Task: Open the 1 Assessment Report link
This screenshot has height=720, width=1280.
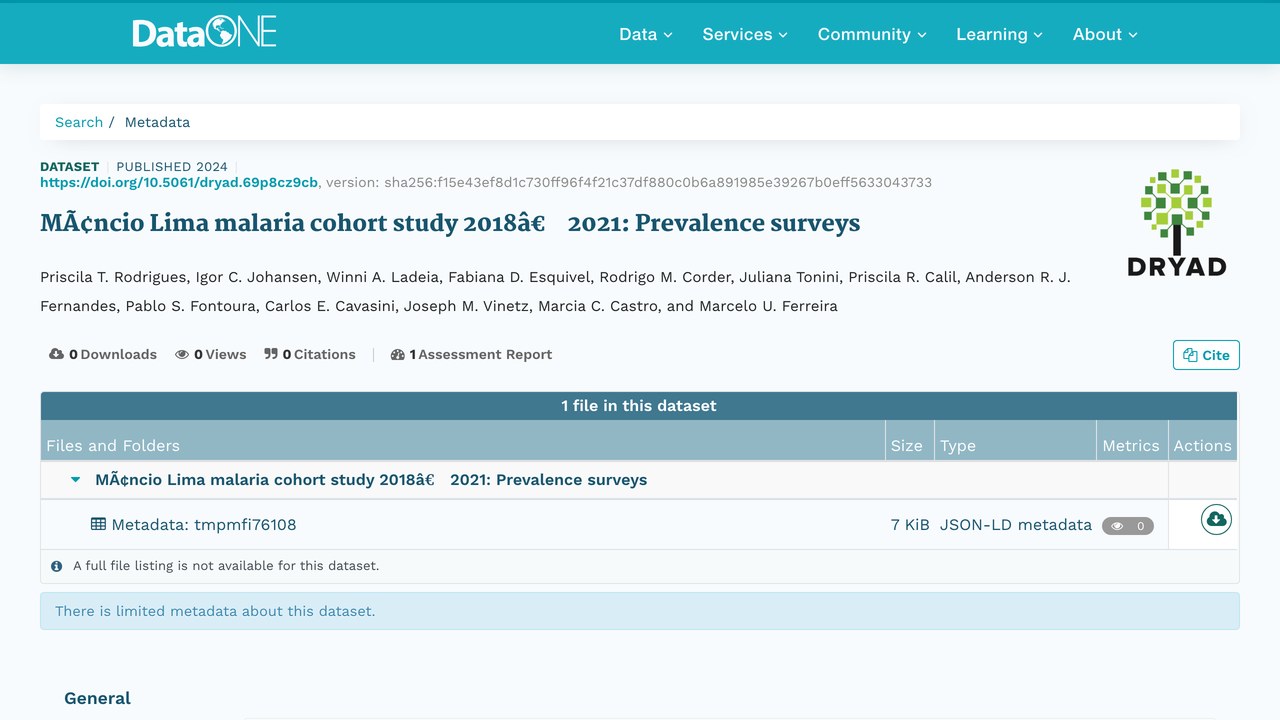Action: pyautogui.click(x=472, y=354)
